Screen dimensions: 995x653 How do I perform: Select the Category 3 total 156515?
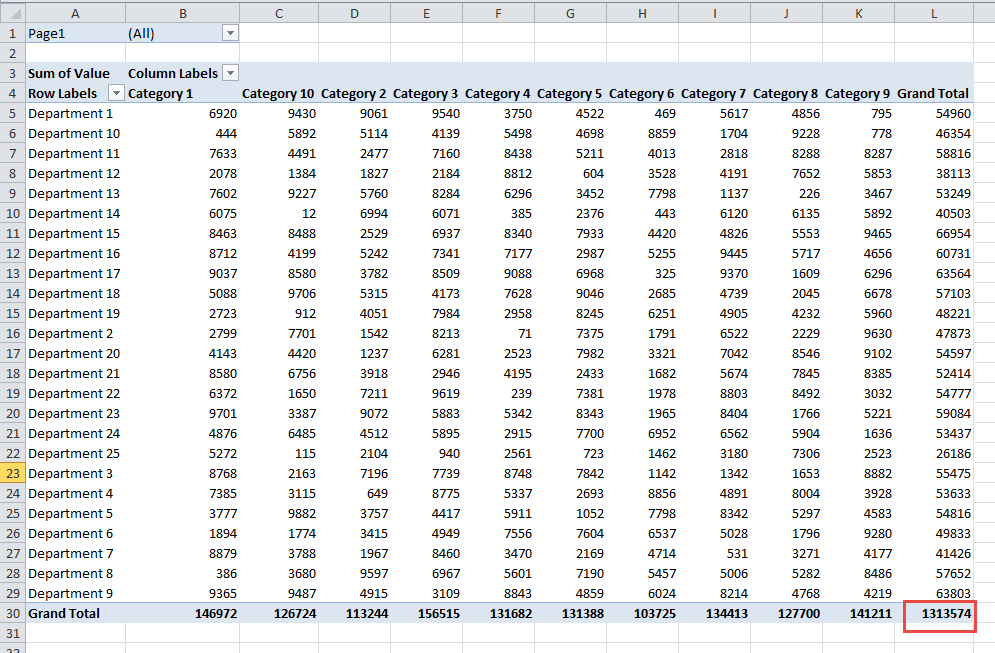[x=426, y=614]
